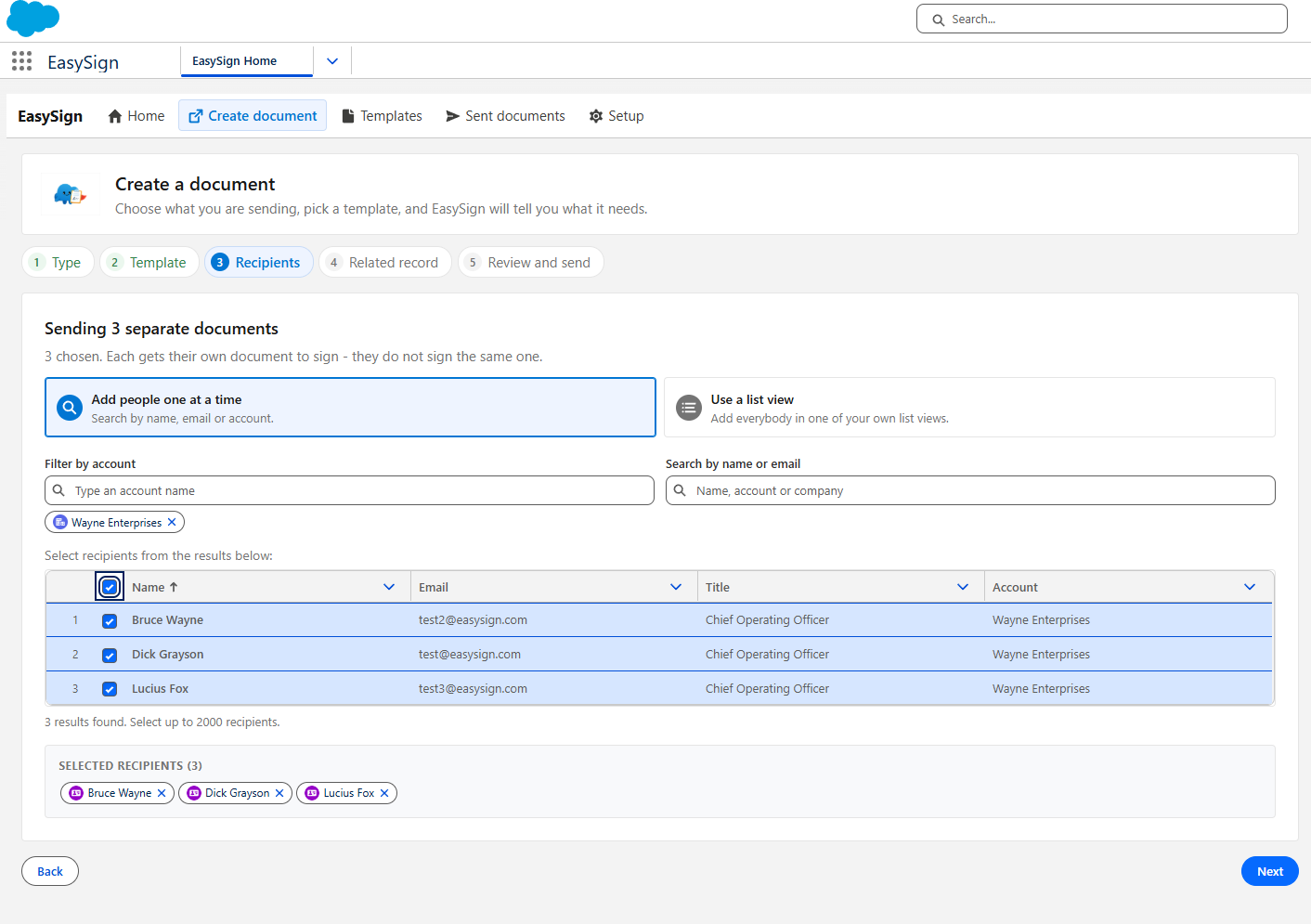
Task: Click the sort arrow beside Name header
Action: (174, 587)
